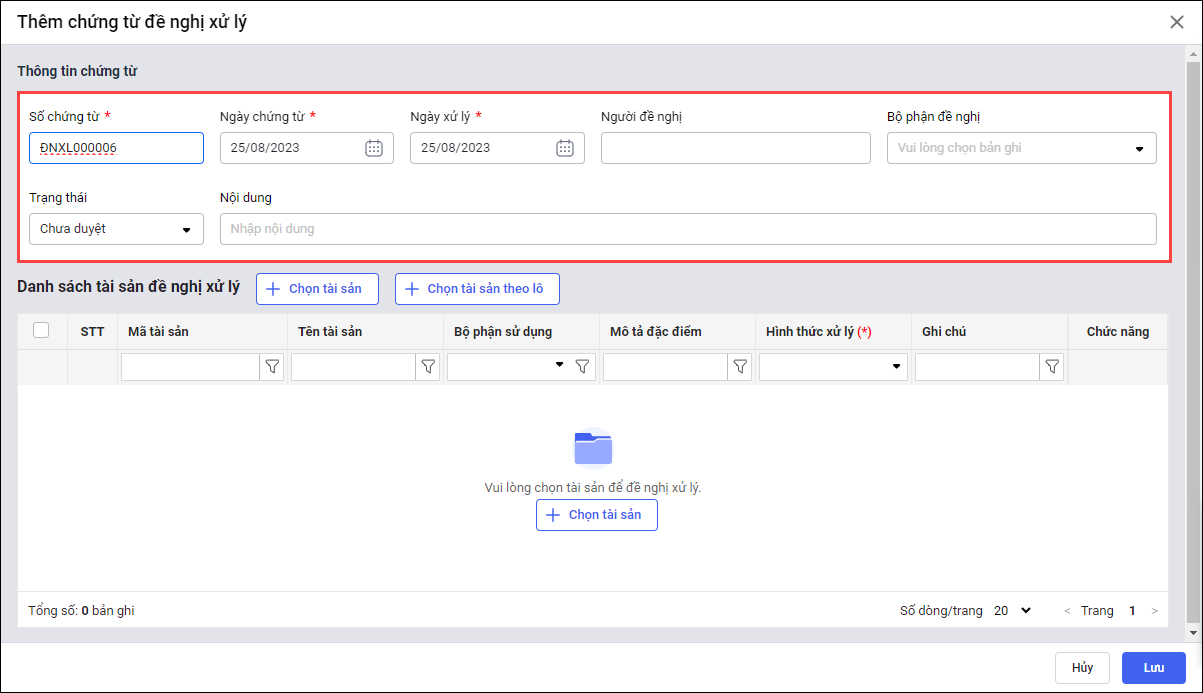Go to the next page arrow
This screenshot has height=693, width=1203.
click(1155, 610)
